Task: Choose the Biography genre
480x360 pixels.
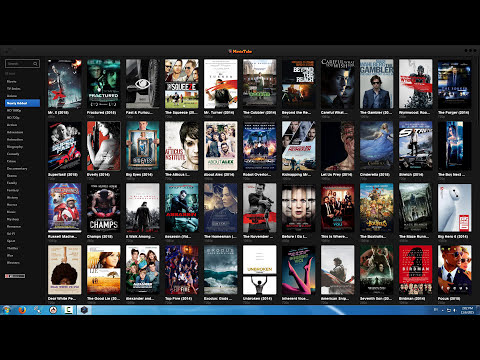Action: (x=15, y=147)
